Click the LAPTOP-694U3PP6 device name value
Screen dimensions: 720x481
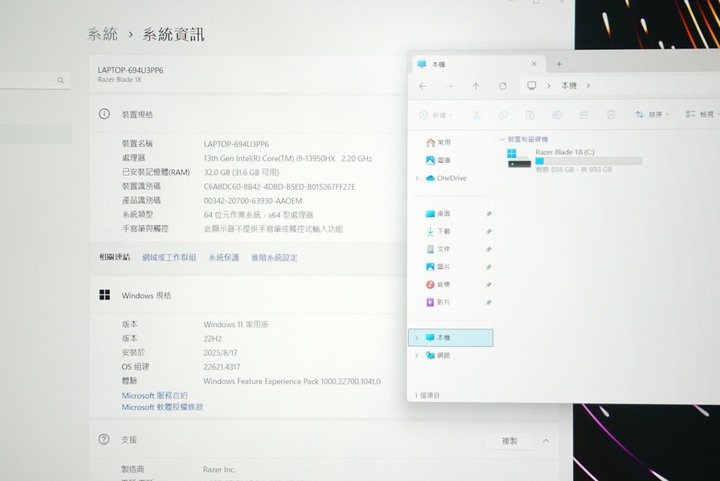[x=236, y=144]
